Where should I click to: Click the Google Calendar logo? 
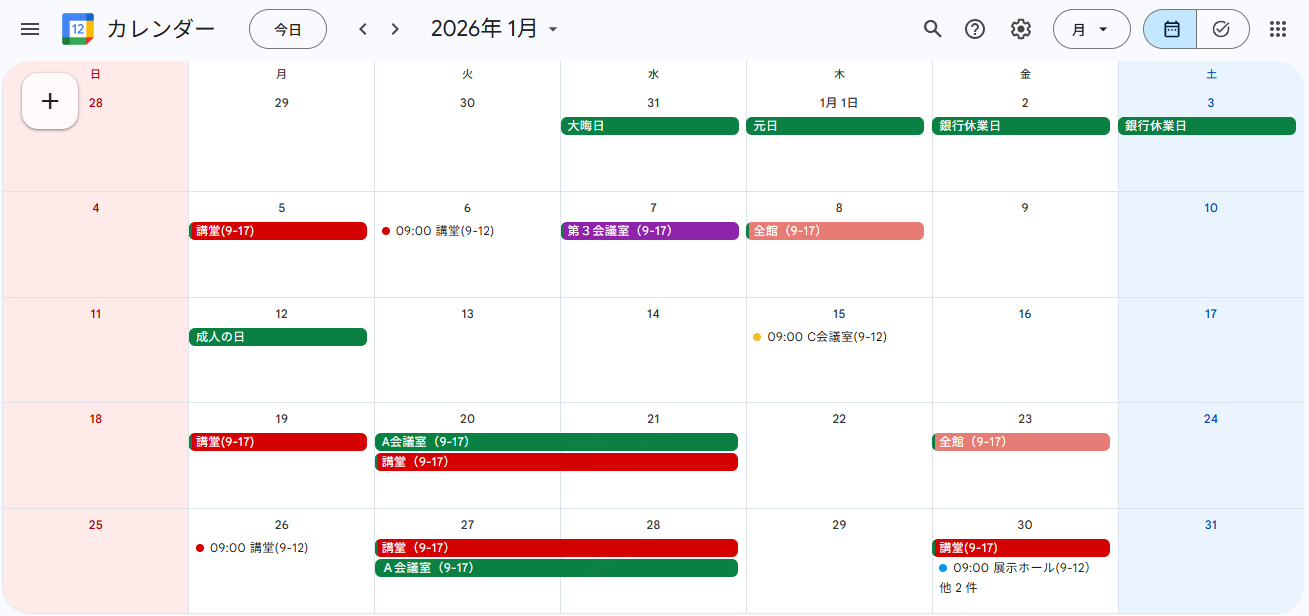click(x=78, y=29)
